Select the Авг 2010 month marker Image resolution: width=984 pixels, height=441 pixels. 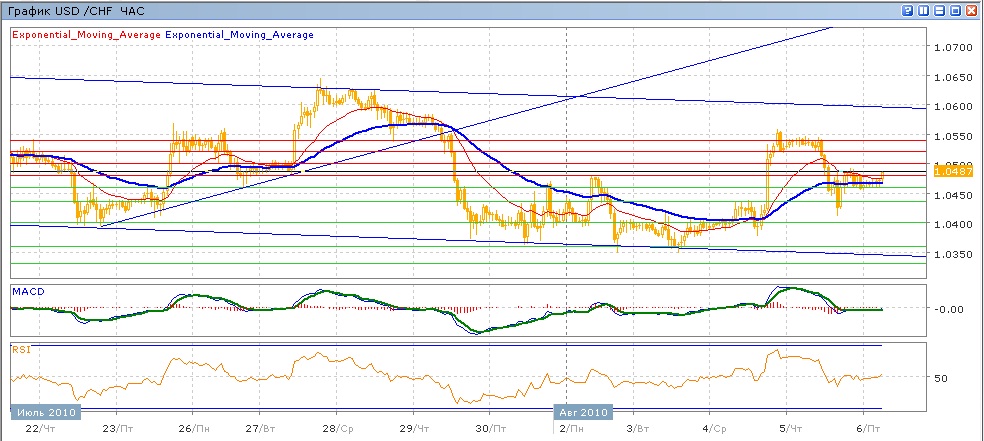[582, 412]
